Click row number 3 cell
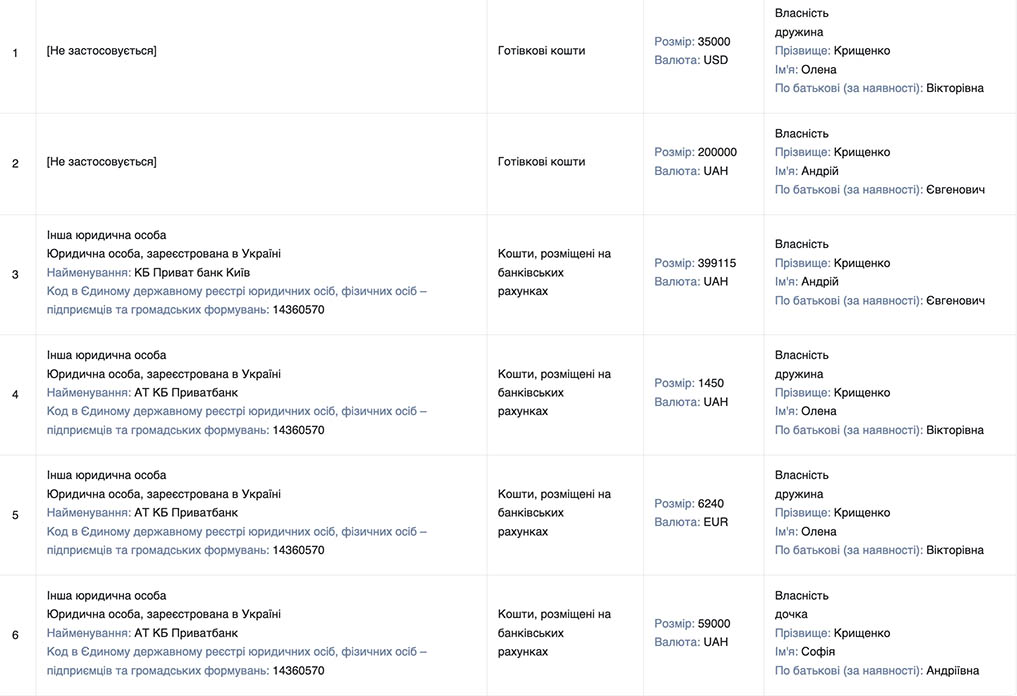Screen dimensions: 1017x696 [15, 274]
